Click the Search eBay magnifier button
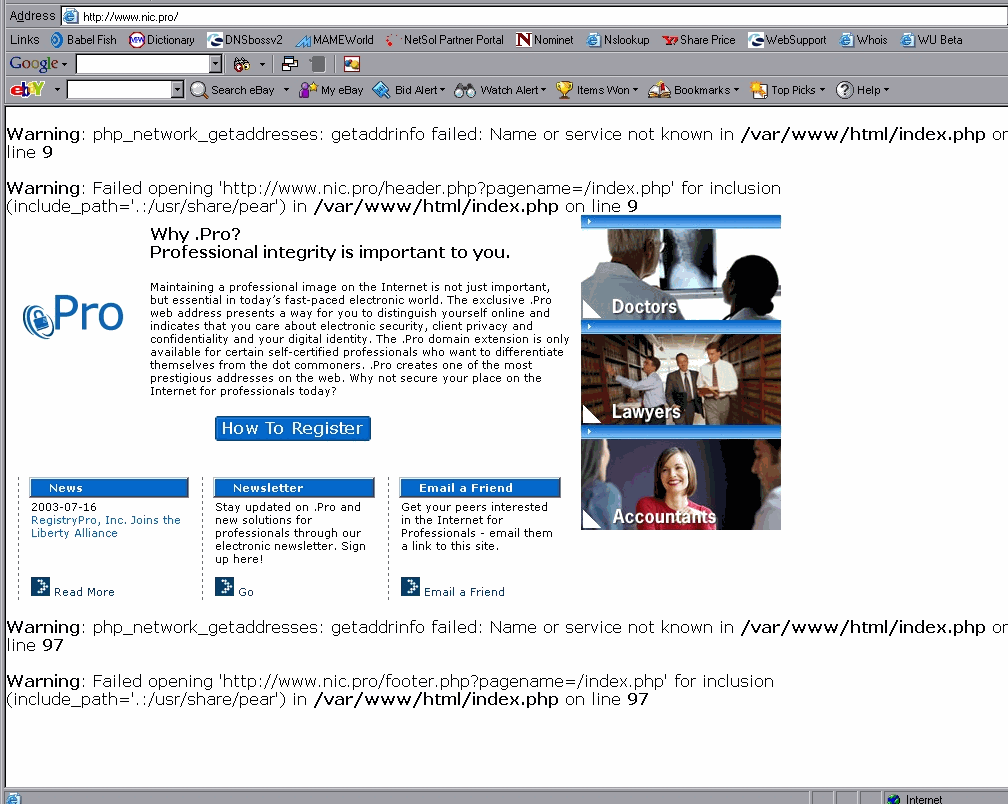The image size is (1008, 804). 233,90
